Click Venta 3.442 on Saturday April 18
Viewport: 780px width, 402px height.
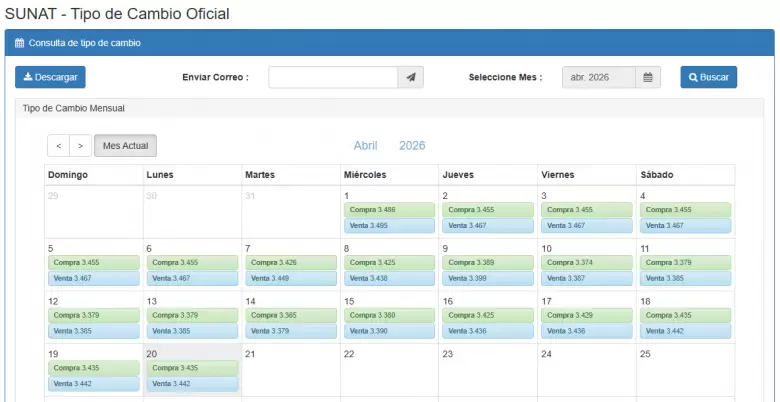[x=685, y=331]
